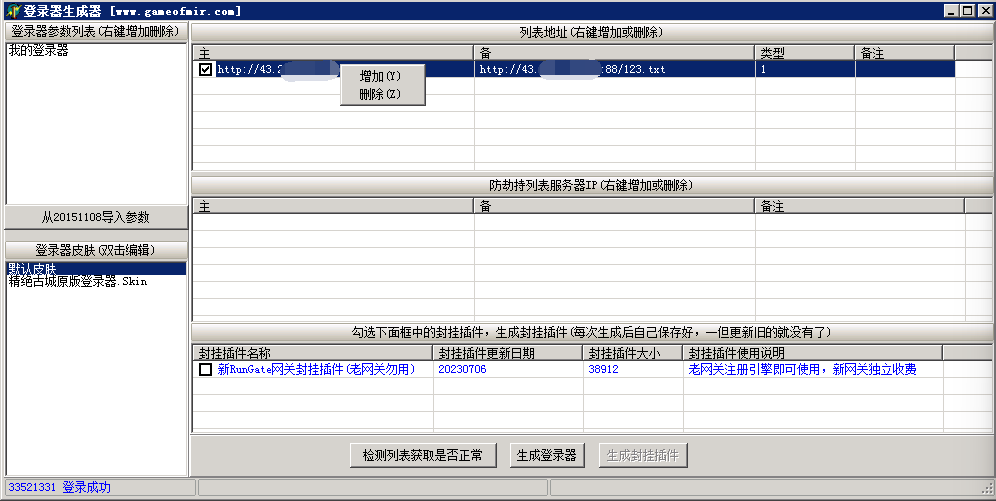Minimize the 登录器生成器 window

click(950, 11)
